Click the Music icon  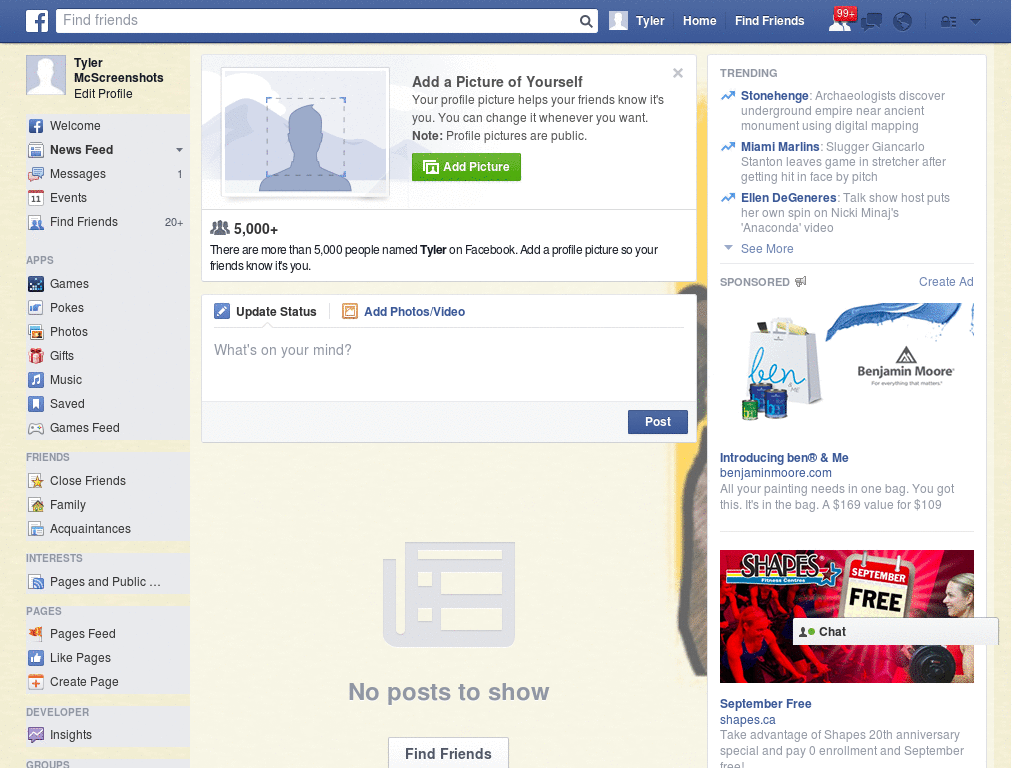tap(36, 380)
